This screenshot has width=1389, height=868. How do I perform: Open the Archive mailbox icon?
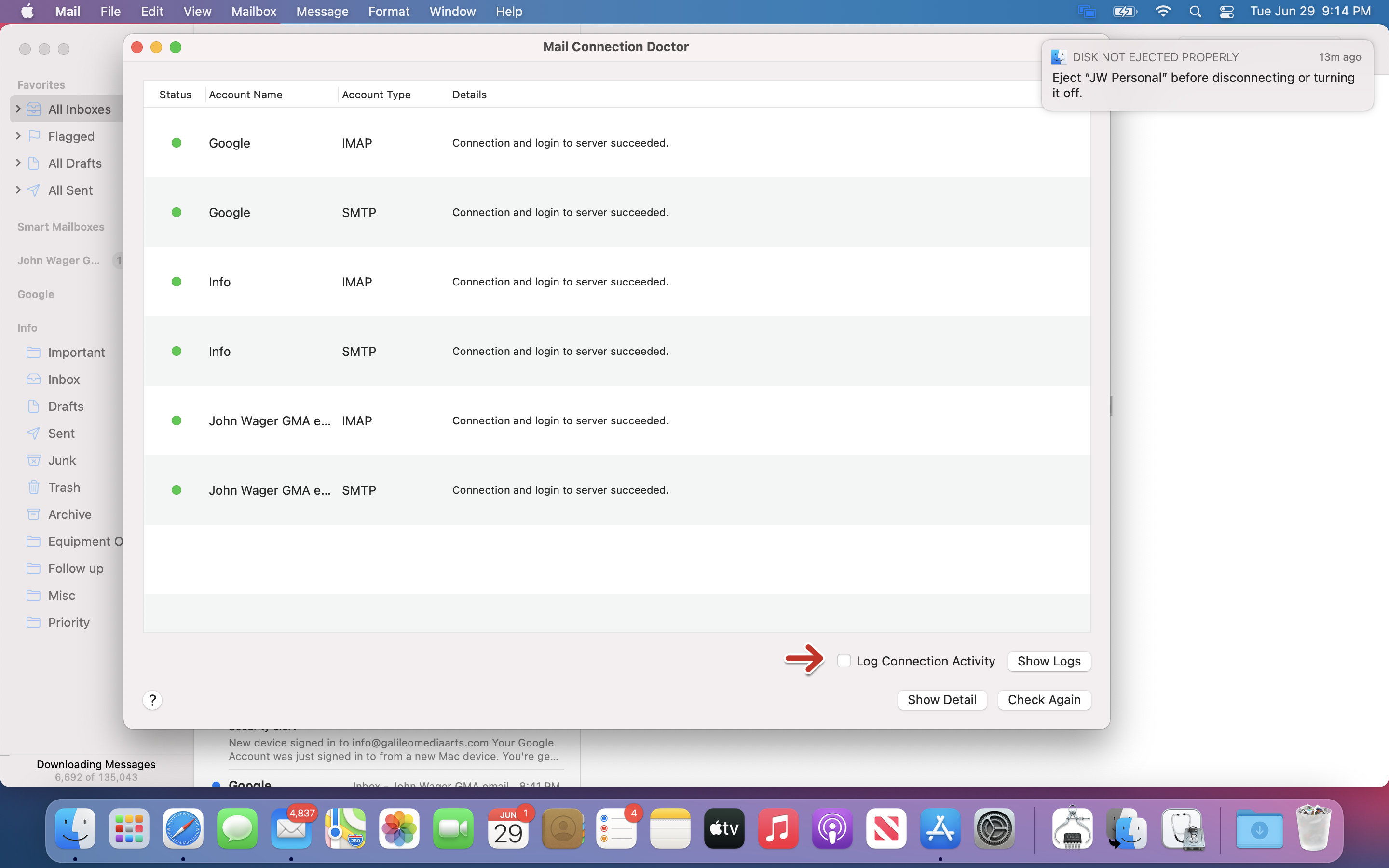coord(34,514)
